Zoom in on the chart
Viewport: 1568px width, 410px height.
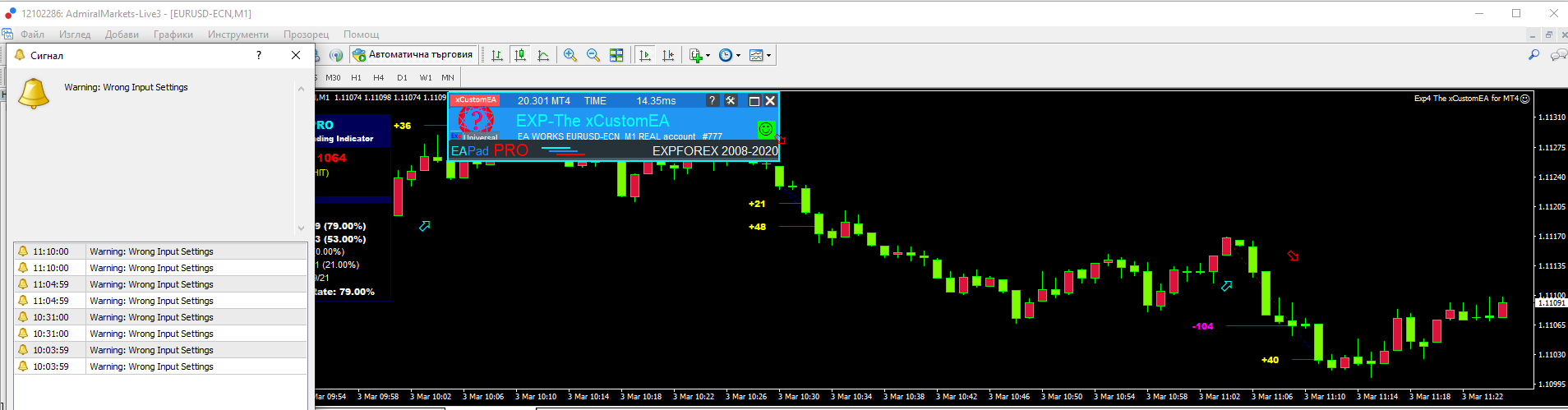point(570,55)
